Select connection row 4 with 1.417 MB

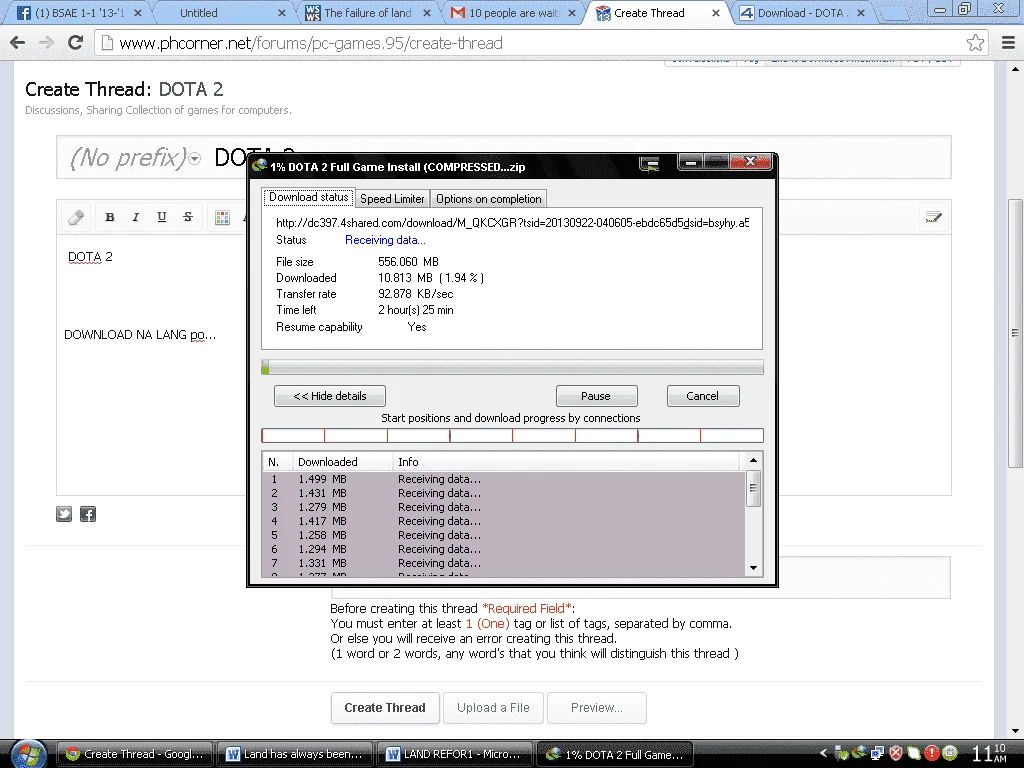tap(504, 521)
